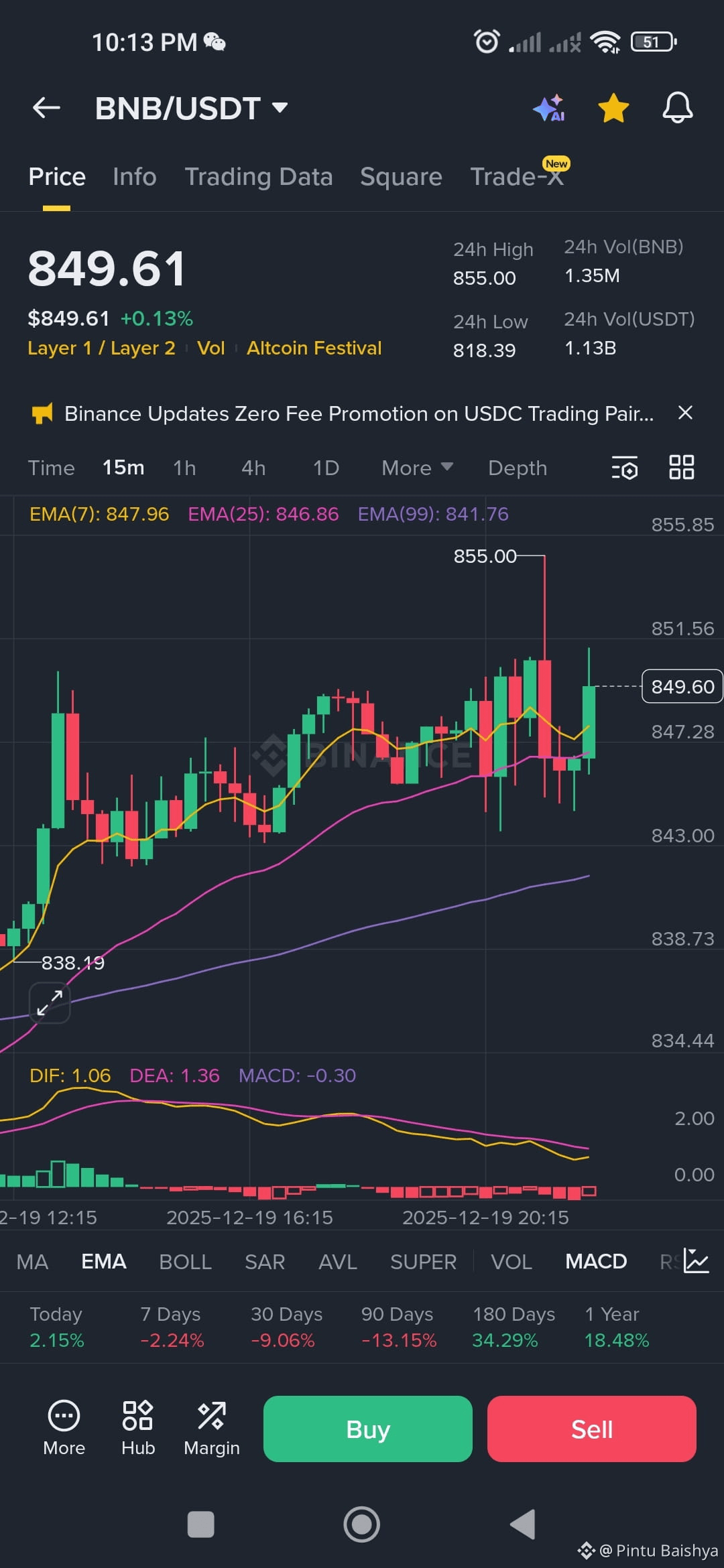Screen dimensions: 724x1568
Task: Tap the 24h High value 855.00
Action: 485,278
